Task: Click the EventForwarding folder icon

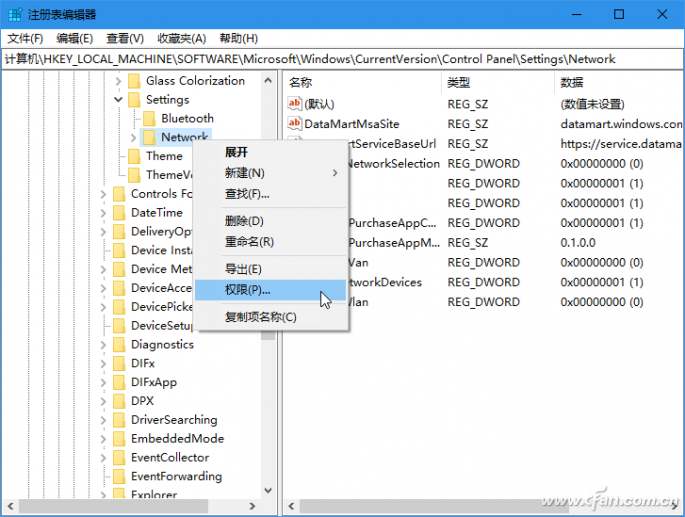Action: pyautogui.click(x=119, y=476)
